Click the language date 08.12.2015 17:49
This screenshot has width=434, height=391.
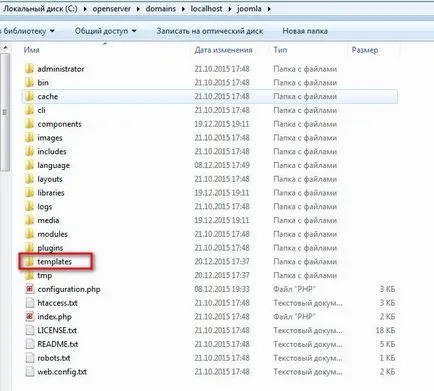(222, 165)
